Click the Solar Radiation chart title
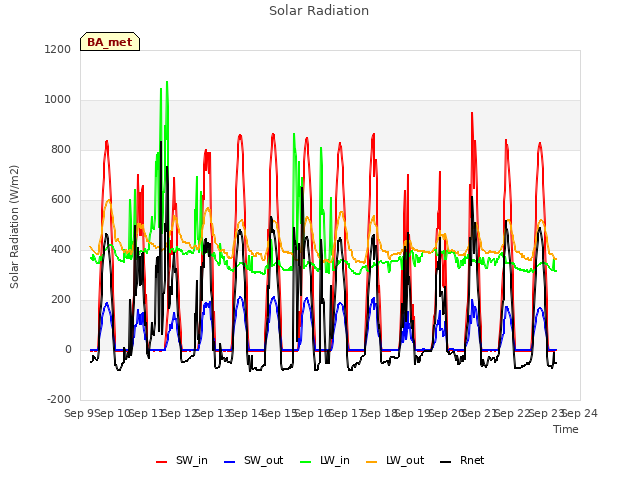Screen dimensions: 640x480 (319, 11)
